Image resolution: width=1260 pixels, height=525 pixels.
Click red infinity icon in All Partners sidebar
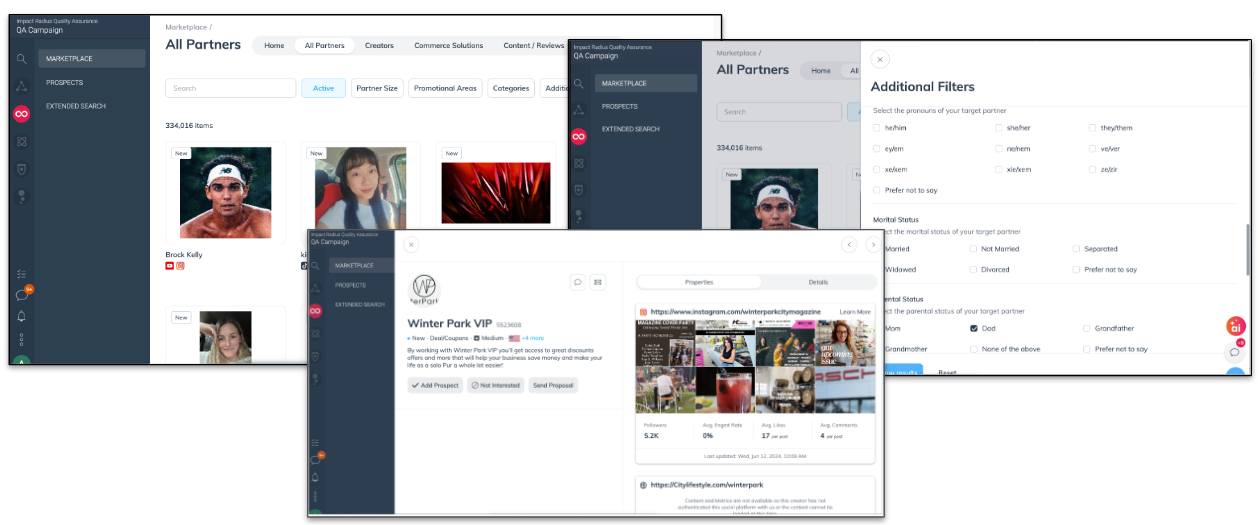pos(21,115)
